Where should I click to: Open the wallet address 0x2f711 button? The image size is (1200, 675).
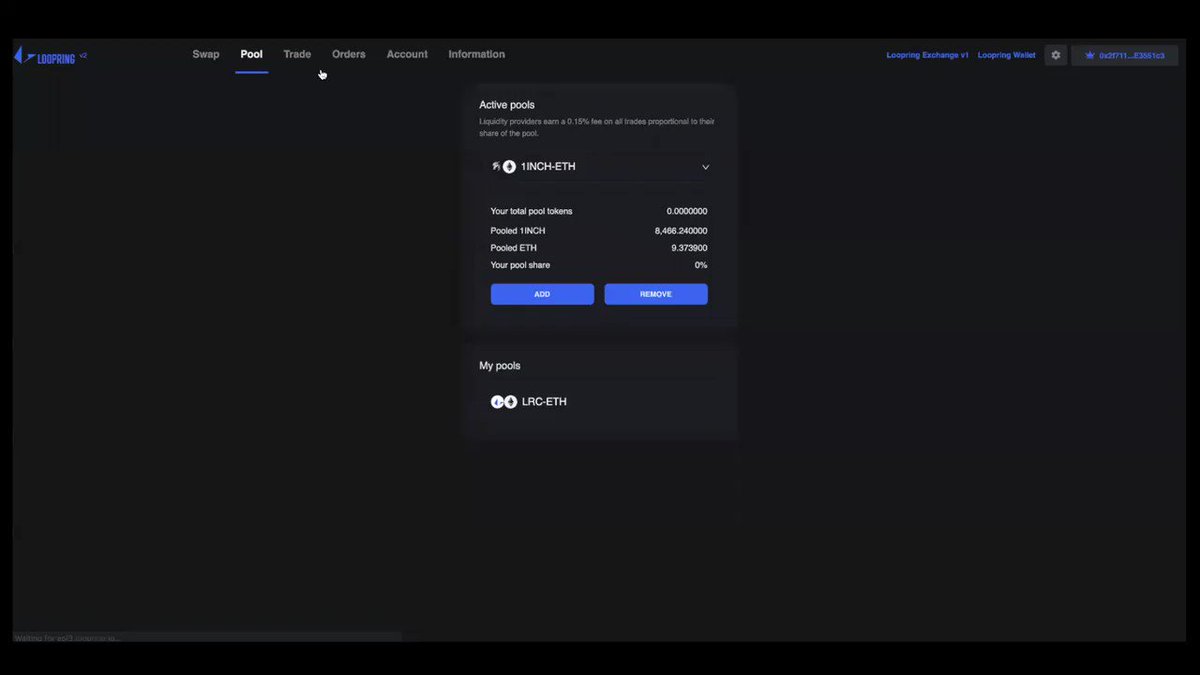point(1124,55)
